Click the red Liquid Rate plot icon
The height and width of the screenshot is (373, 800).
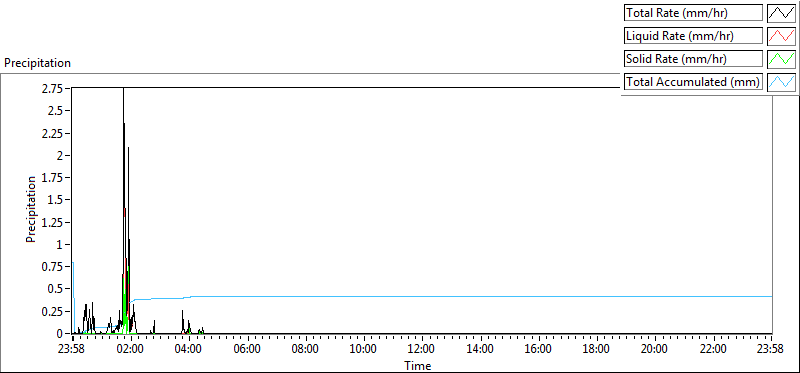(x=782, y=36)
